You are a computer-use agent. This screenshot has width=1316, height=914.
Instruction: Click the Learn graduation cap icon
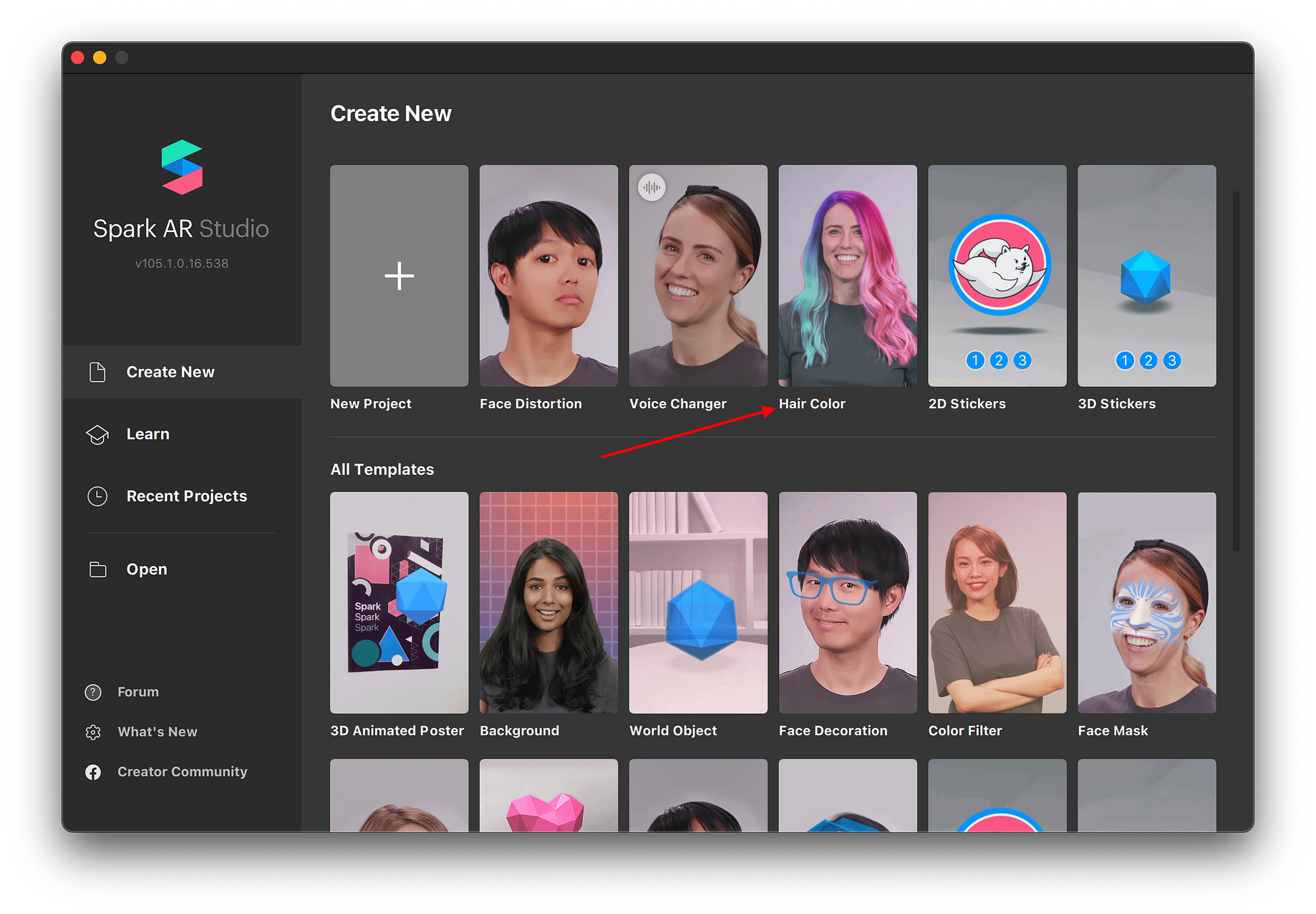(x=97, y=435)
